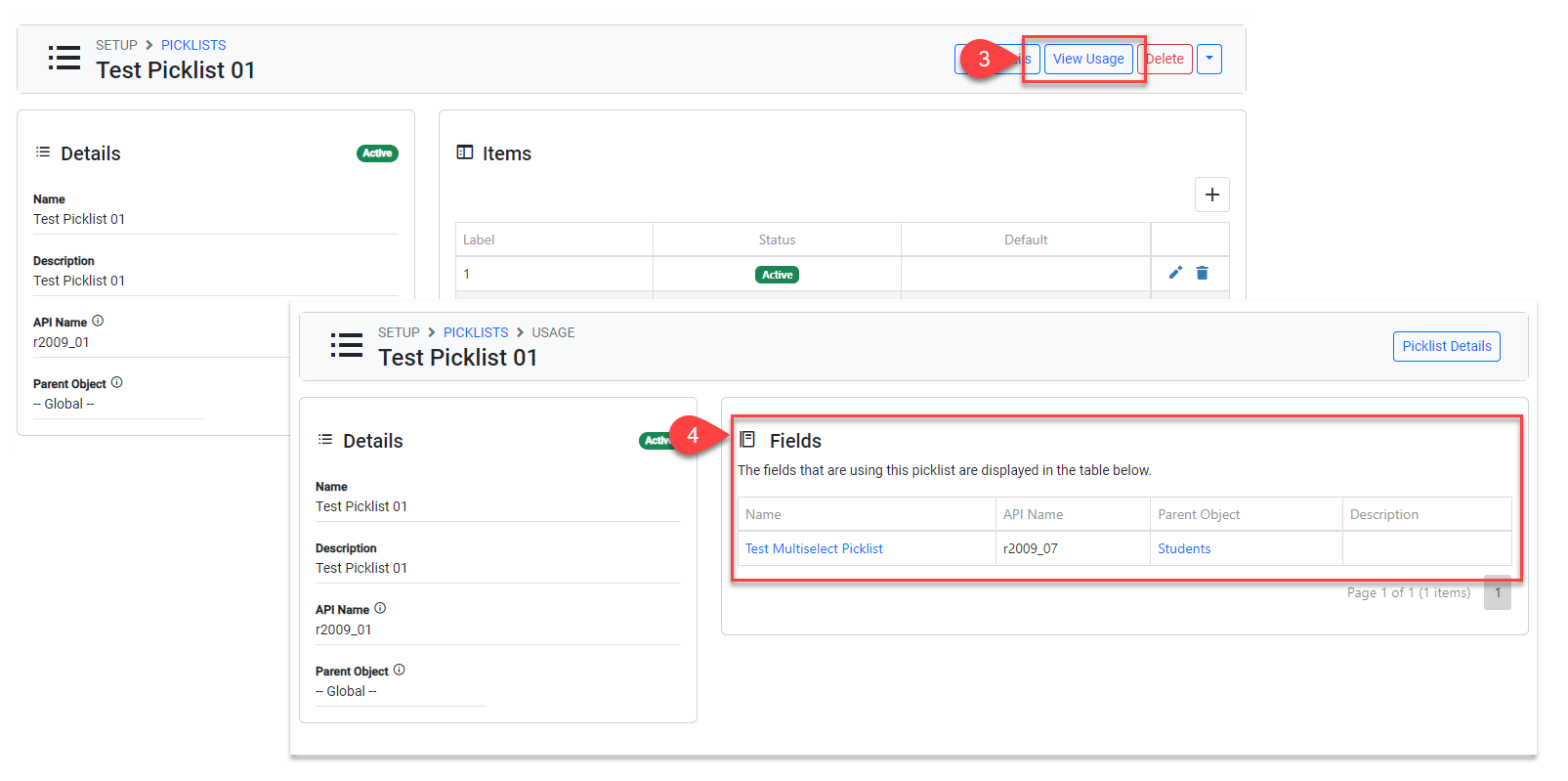Click the SETUP breadcrumb on the Usage page
The height and width of the screenshot is (781, 1568).
point(399,332)
